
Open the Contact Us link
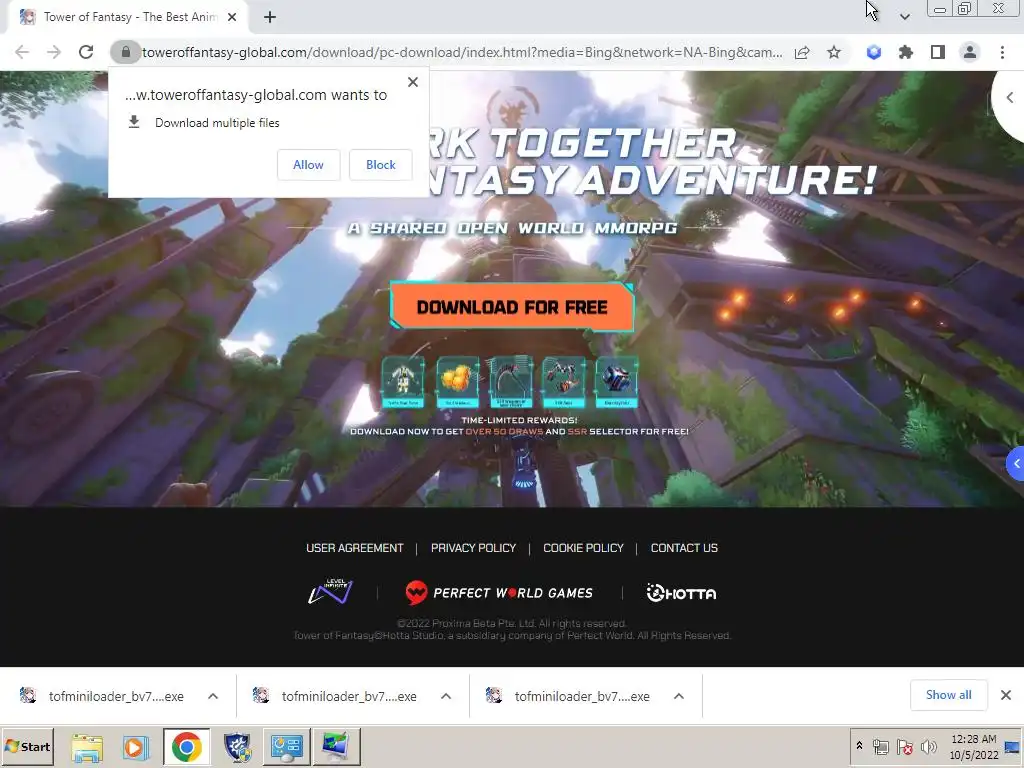click(x=684, y=548)
